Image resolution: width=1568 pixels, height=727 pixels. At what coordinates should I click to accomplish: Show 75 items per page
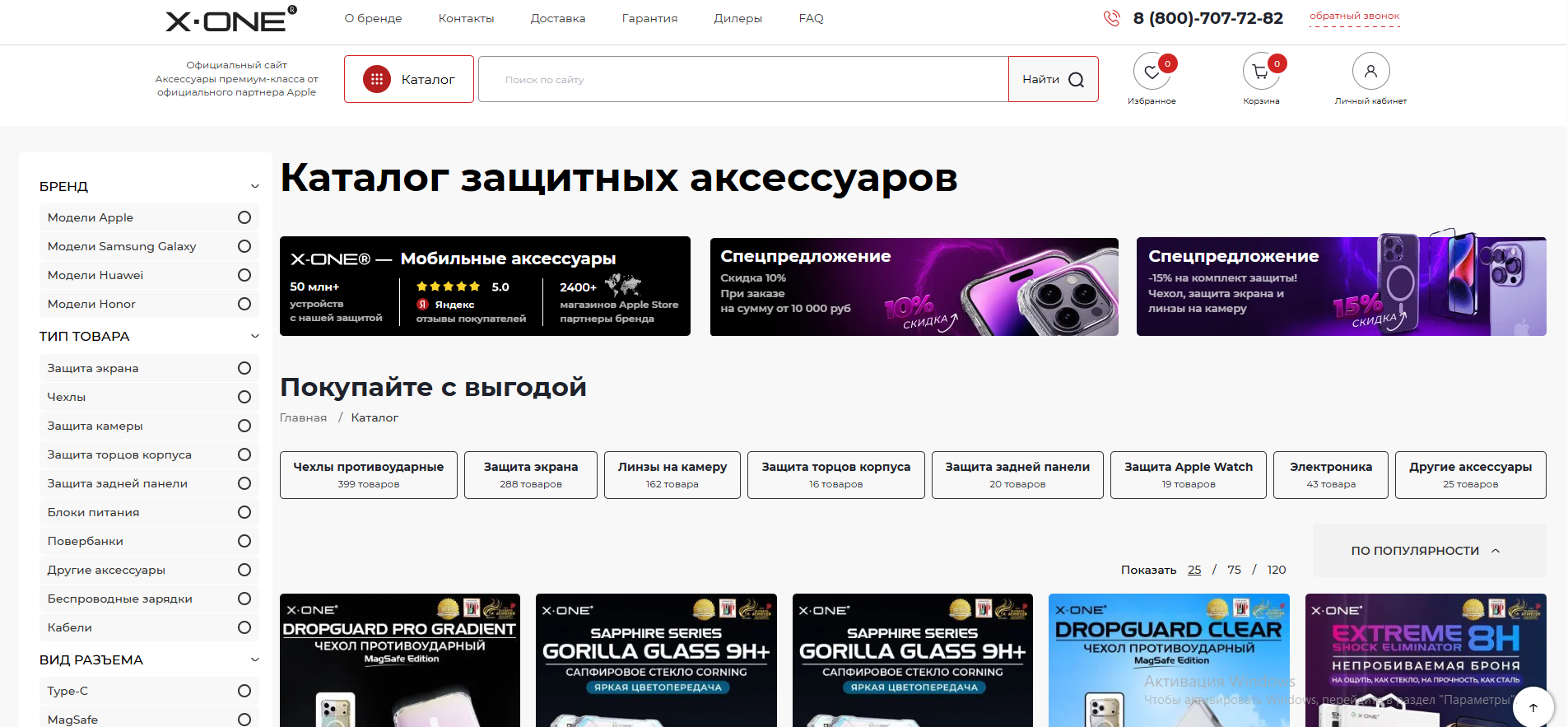coord(1234,570)
